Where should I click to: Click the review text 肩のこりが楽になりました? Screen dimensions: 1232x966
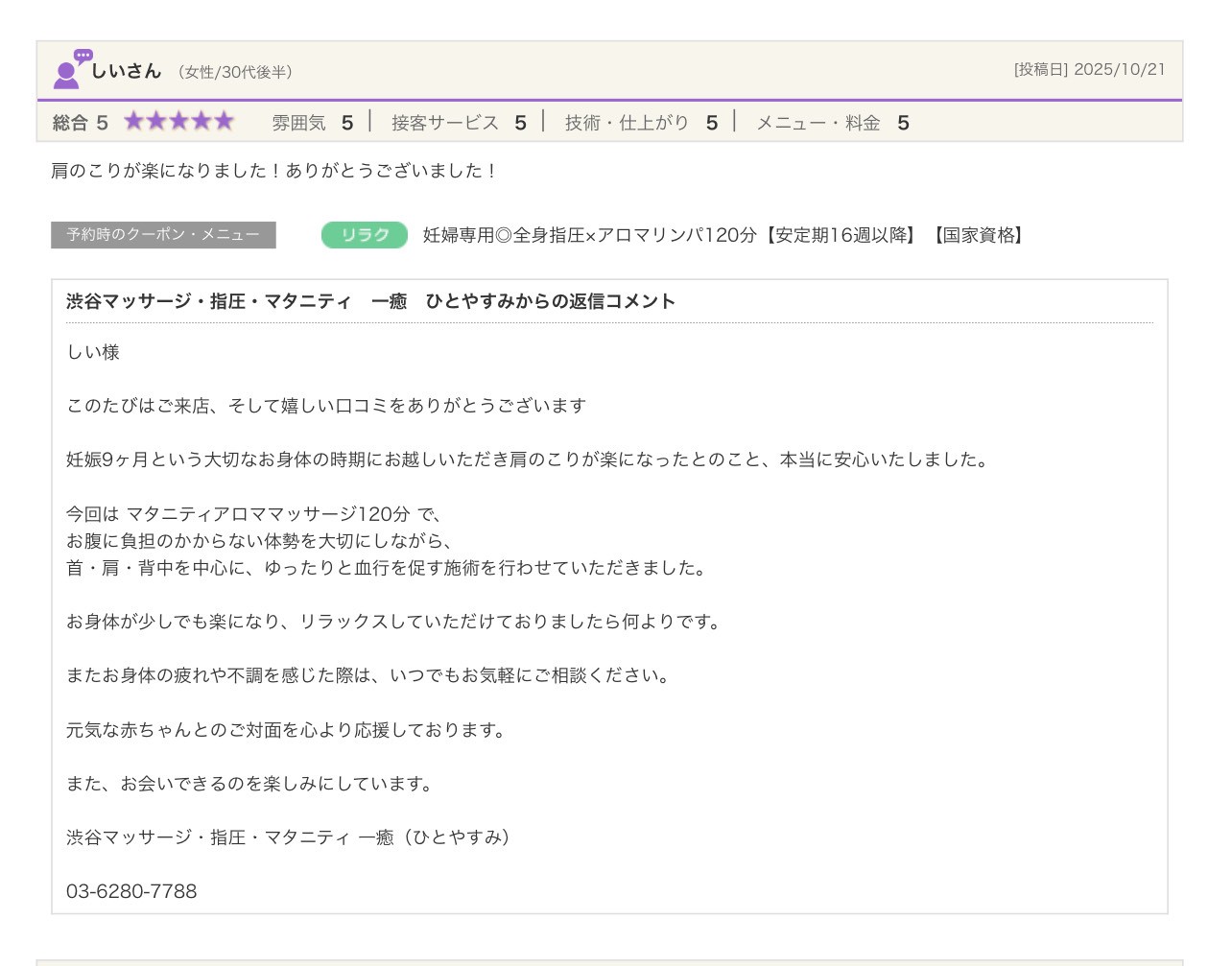(x=274, y=171)
